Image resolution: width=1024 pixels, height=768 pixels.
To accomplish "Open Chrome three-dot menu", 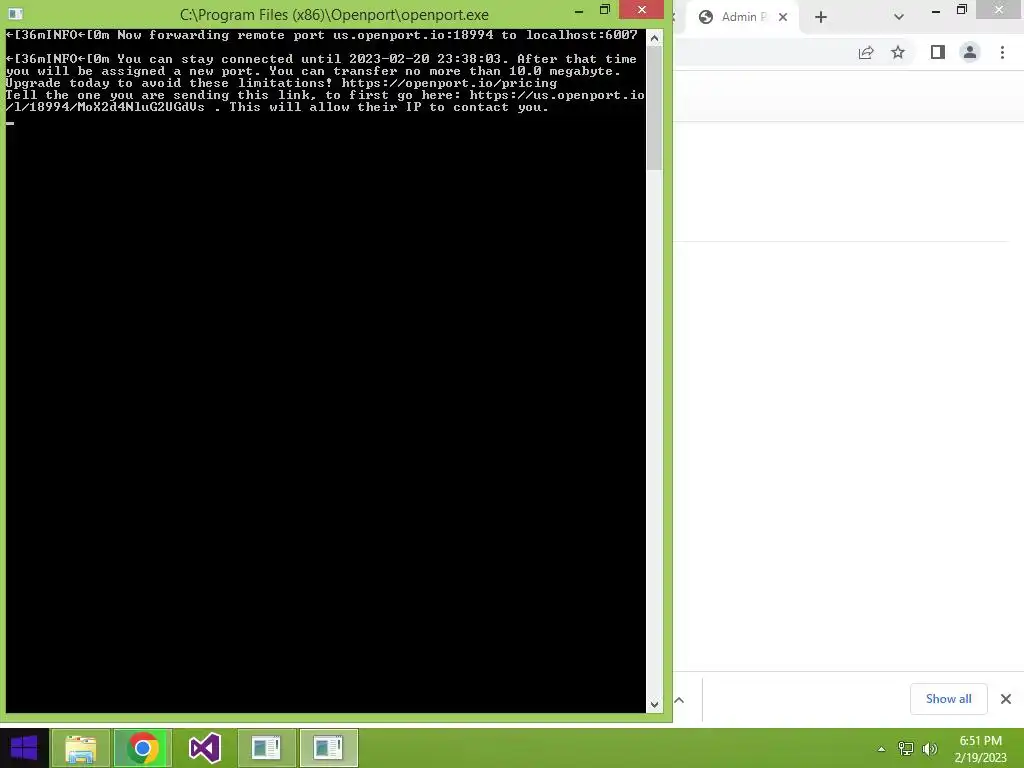I will click(1002, 52).
